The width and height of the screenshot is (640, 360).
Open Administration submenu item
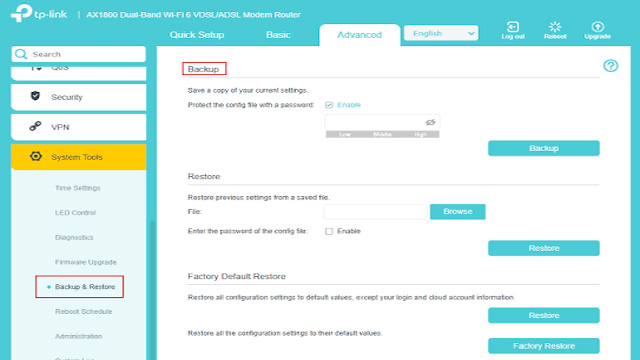click(x=79, y=336)
